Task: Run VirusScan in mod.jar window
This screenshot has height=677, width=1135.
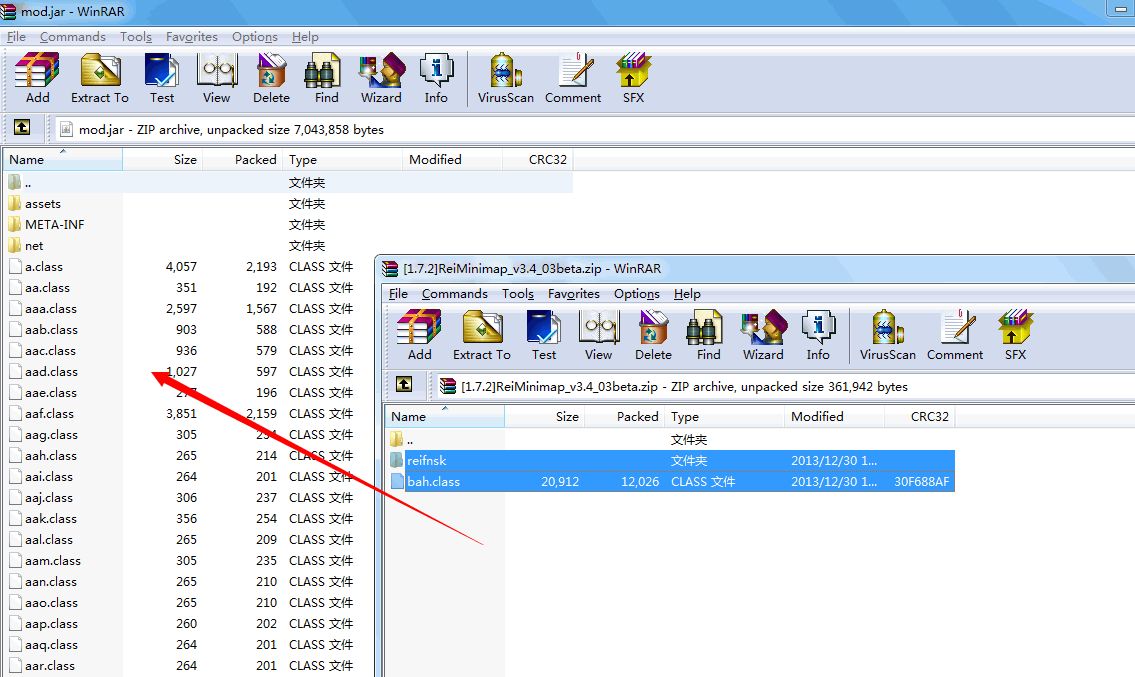Action: [x=506, y=78]
